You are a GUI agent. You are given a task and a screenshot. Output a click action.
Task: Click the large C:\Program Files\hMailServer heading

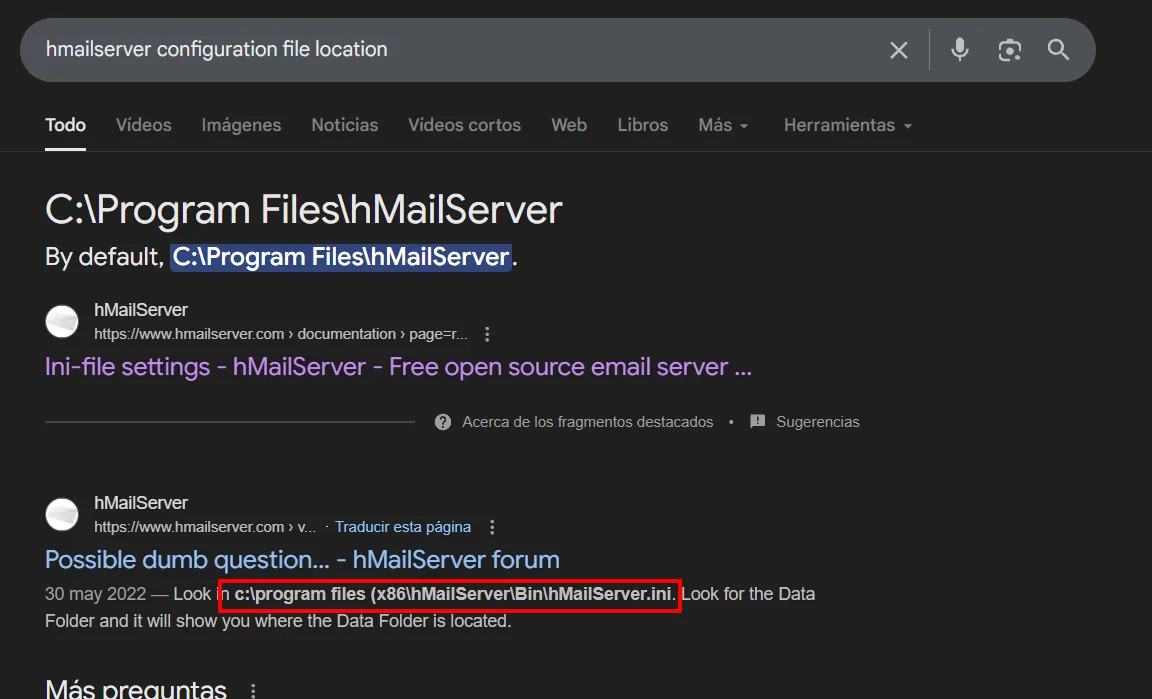coord(303,209)
